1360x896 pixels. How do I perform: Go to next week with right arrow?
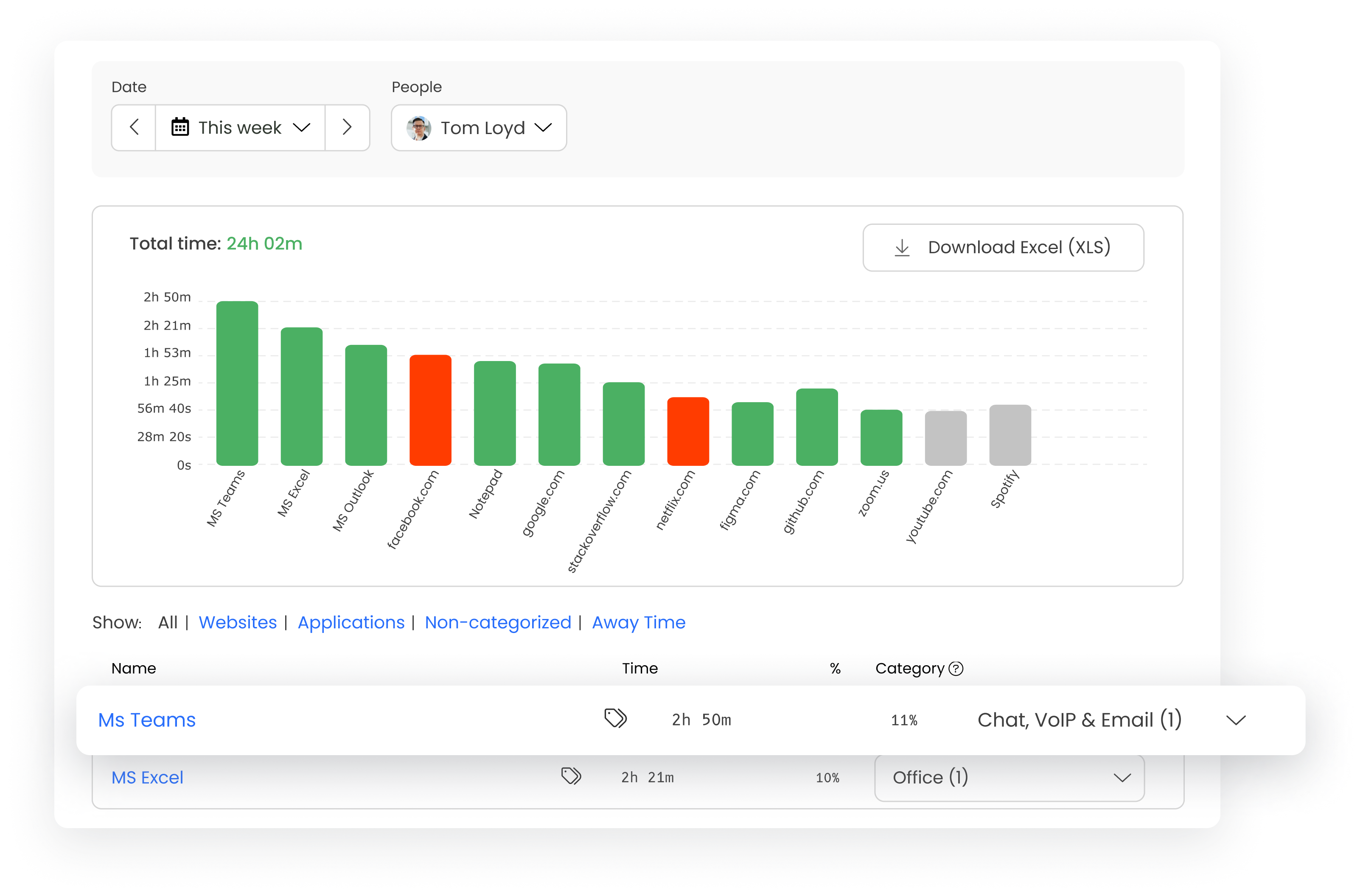pos(347,127)
